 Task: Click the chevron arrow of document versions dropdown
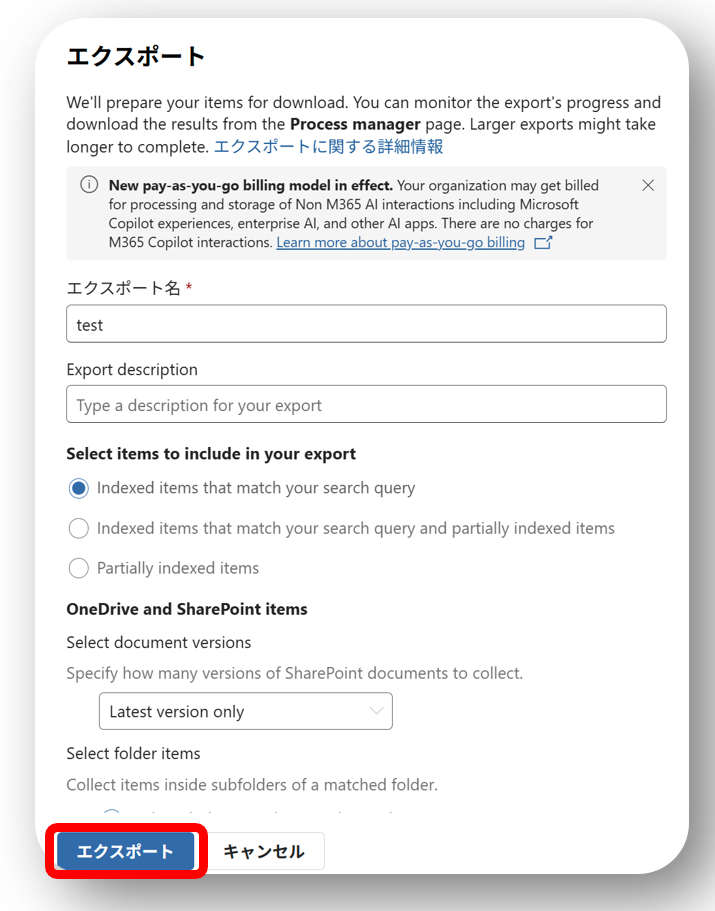point(376,711)
